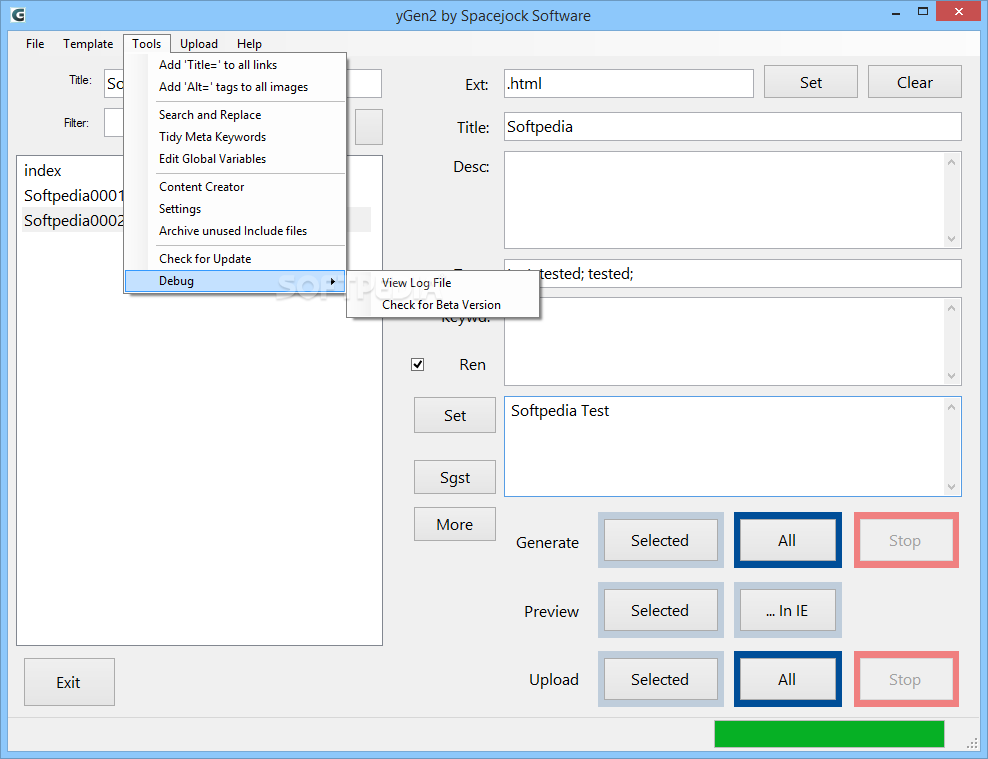Click the yGen2 app icon in title bar
The image size is (988, 759).
pos(18,14)
